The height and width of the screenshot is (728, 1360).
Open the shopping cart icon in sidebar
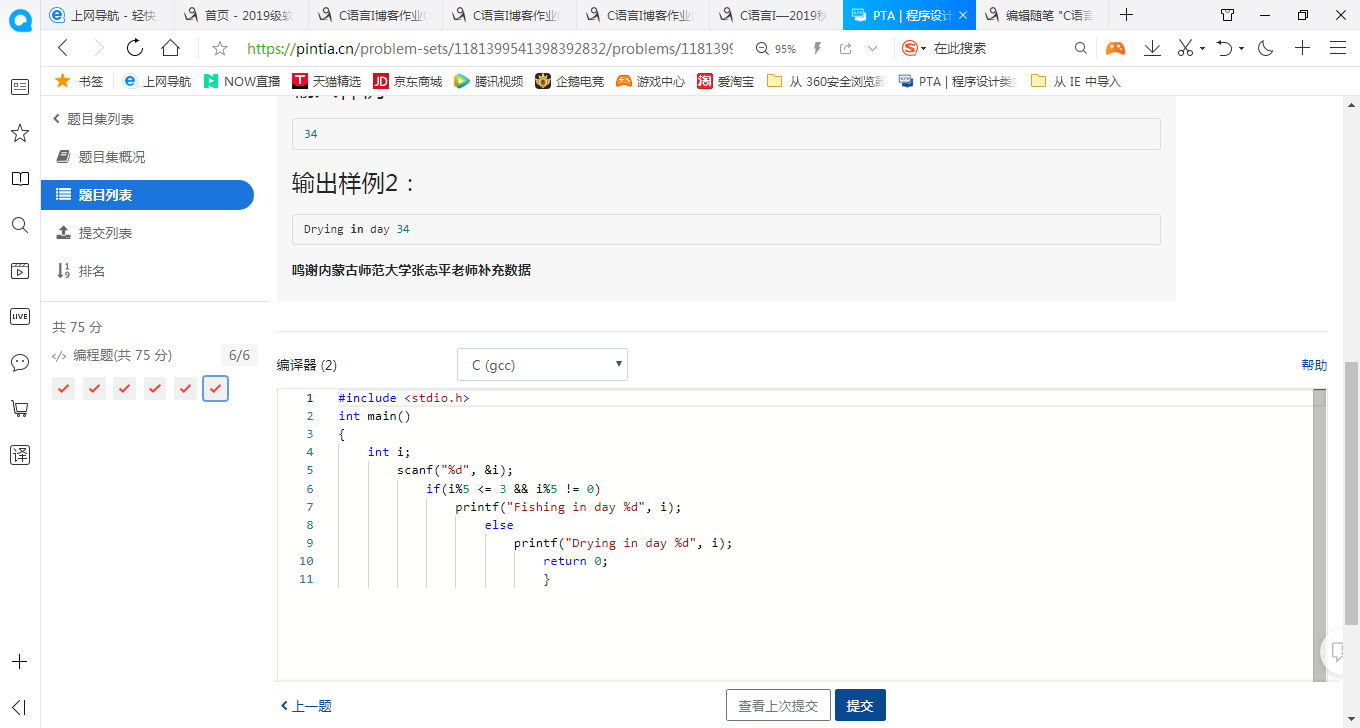19,408
